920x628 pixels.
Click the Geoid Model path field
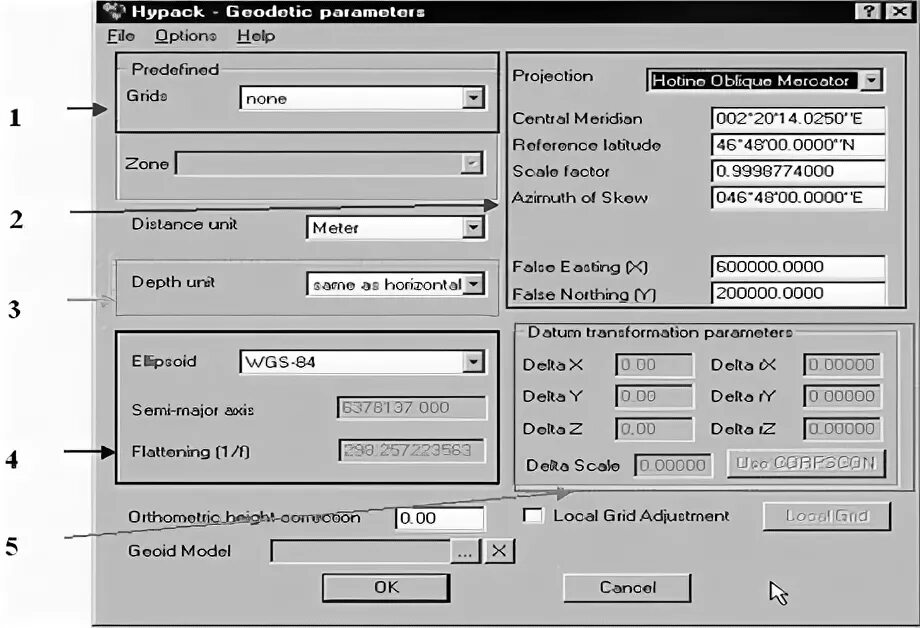pyautogui.click(x=361, y=552)
